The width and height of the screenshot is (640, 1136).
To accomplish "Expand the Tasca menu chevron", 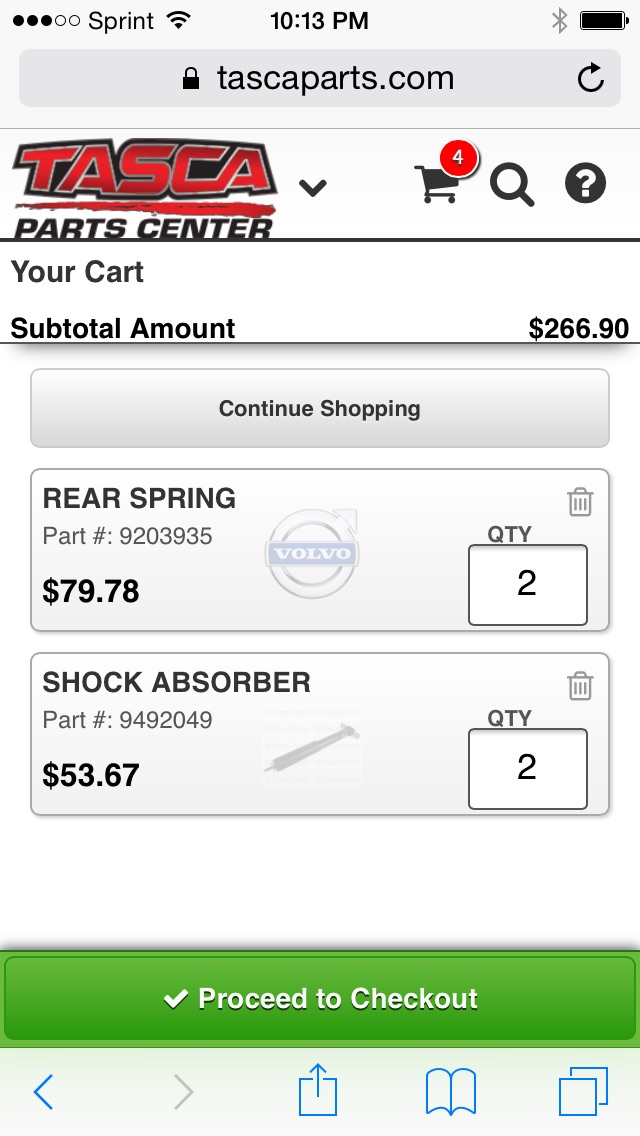I will pos(313,187).
